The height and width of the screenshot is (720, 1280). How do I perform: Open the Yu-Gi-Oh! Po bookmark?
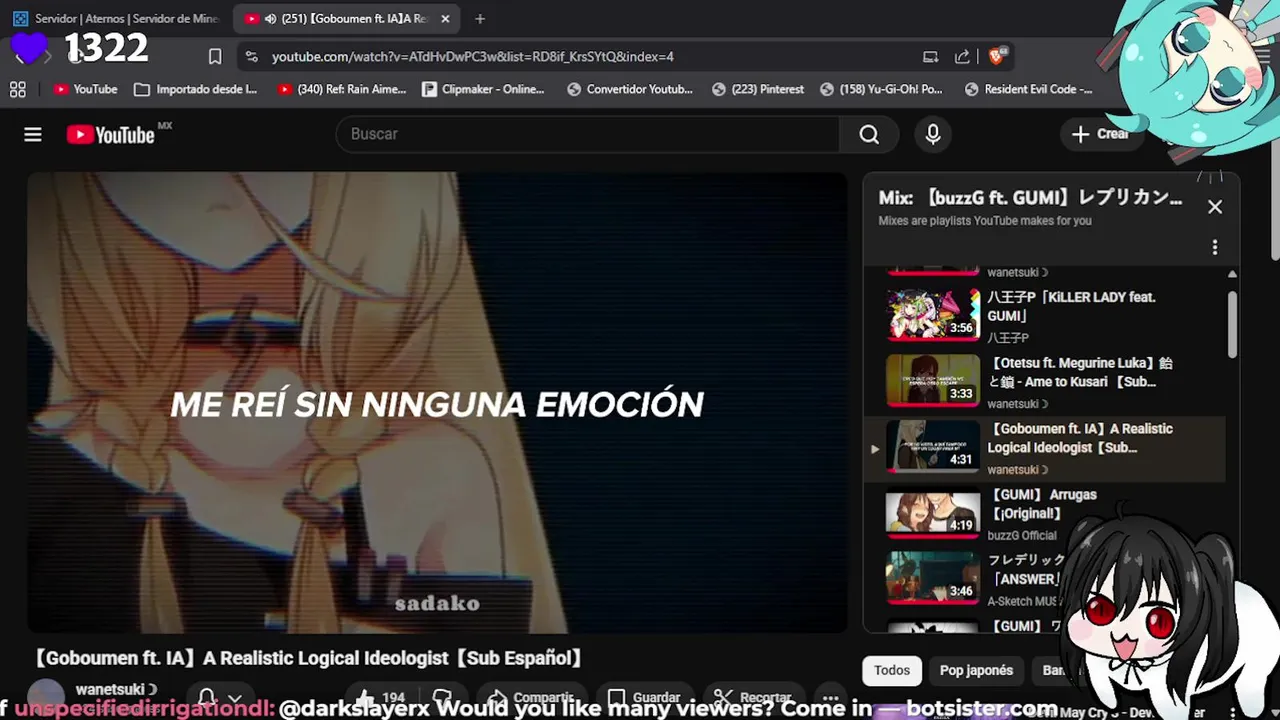tap(881, 89)
